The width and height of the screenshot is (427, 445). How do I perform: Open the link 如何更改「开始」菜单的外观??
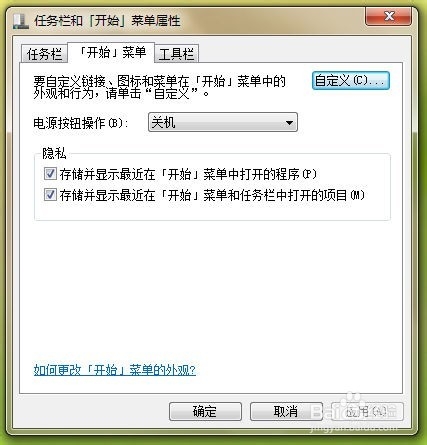click(114, 370)
